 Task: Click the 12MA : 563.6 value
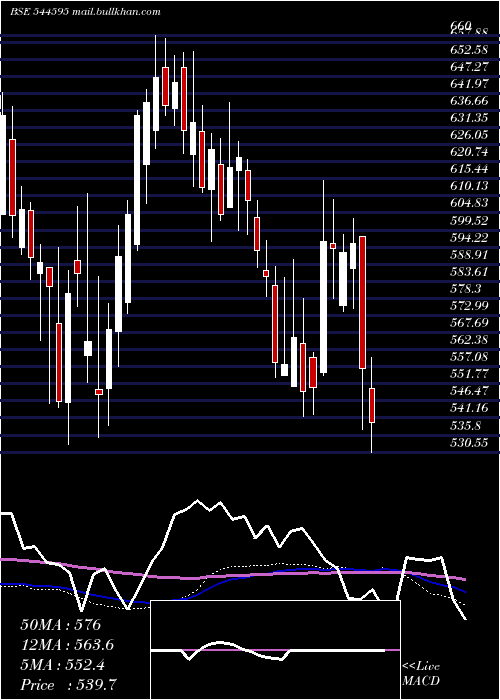coord(67,645)
